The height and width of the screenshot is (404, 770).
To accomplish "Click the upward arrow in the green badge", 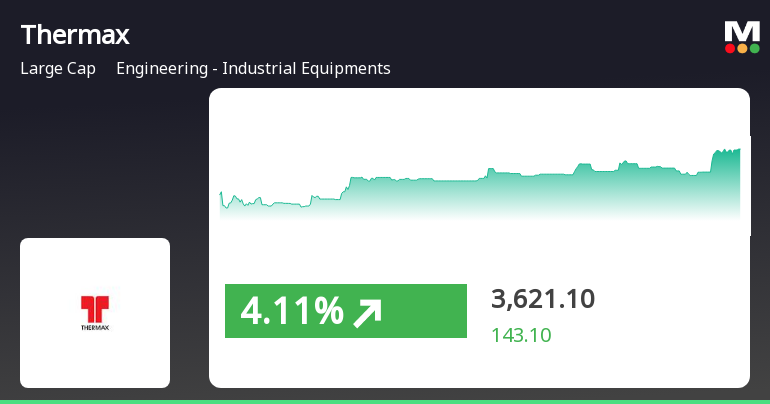I will click(x=367, y=312).
